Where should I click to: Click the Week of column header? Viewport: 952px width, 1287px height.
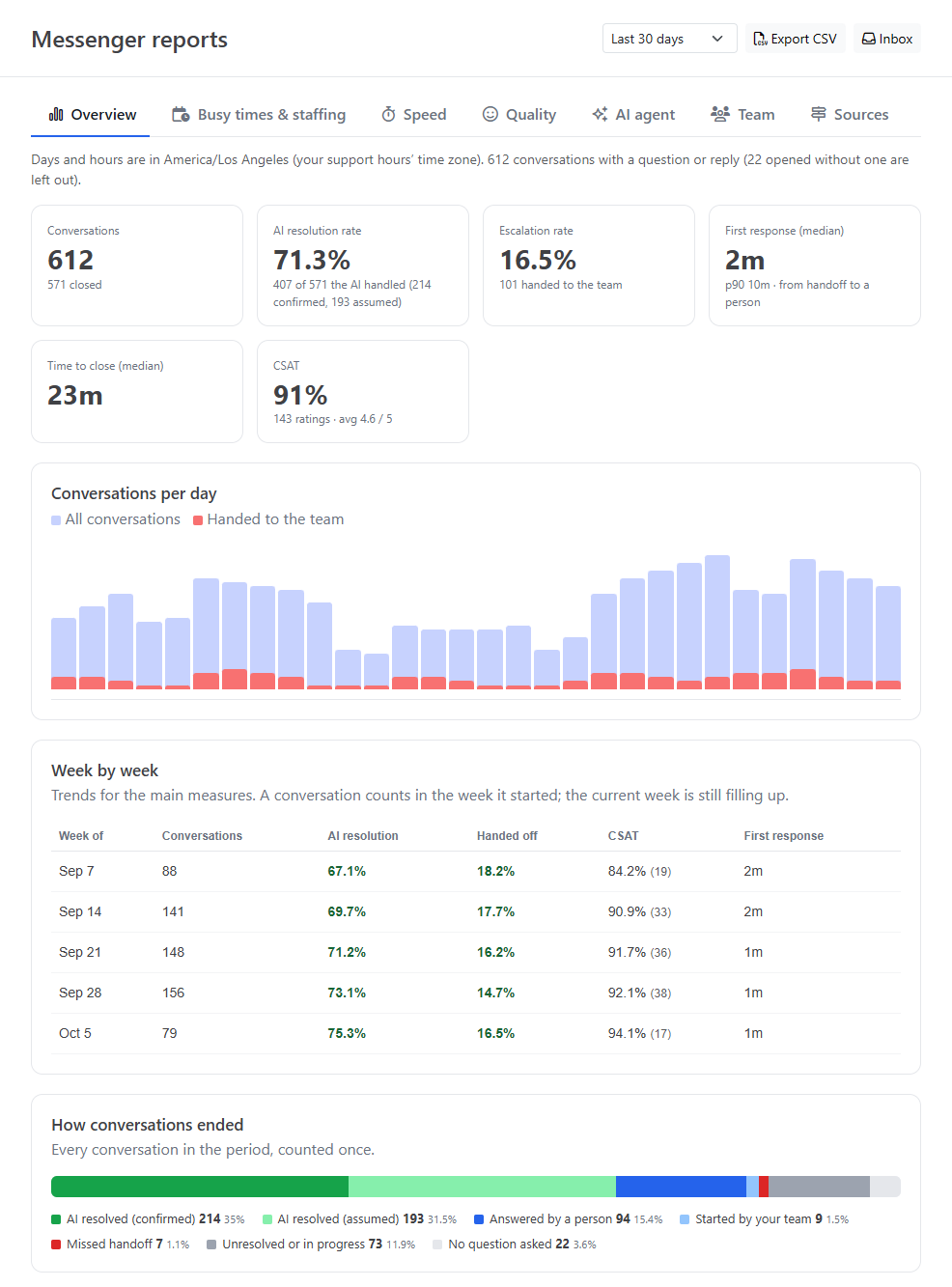coord(81,836)
